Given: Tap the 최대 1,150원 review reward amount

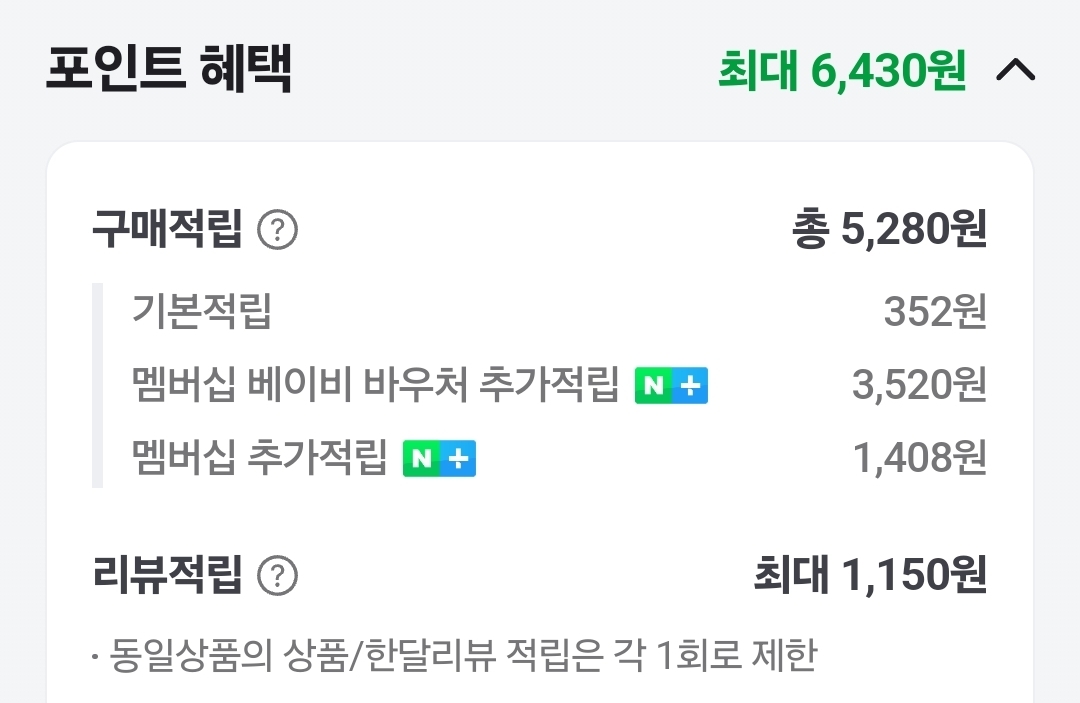Looking at the screenshot, I should pos(870,575).
